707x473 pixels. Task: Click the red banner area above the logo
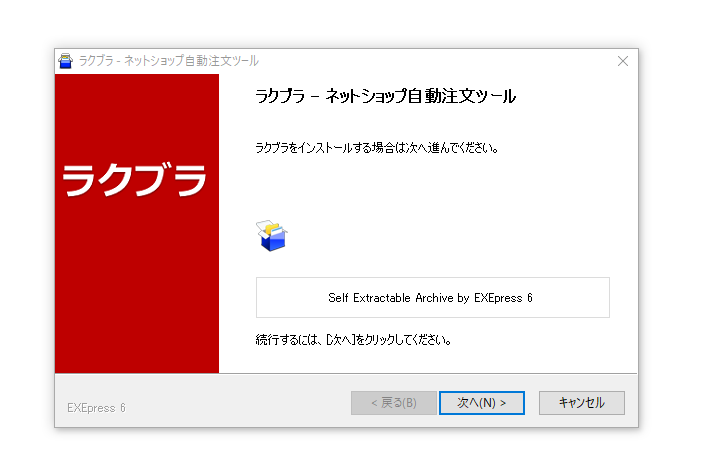tap(136, 110)
